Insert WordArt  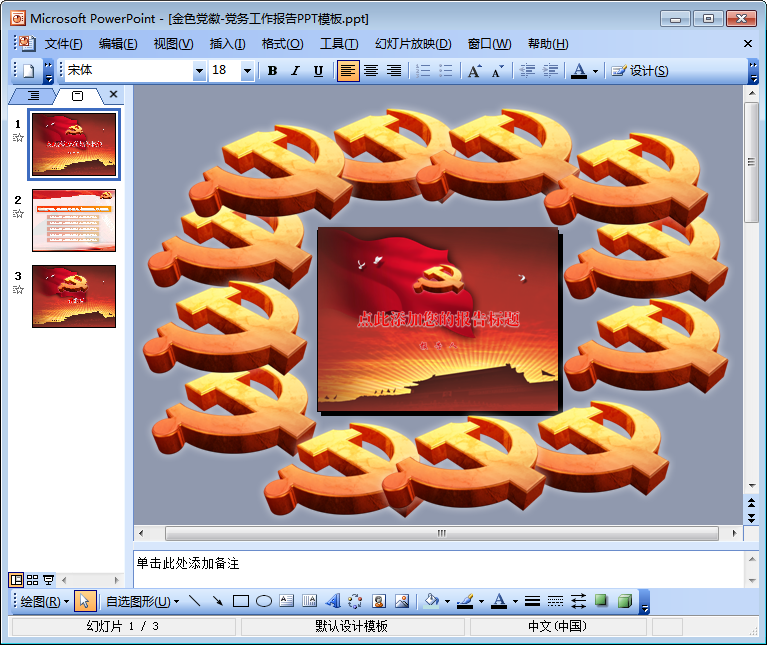coord(333,601)
